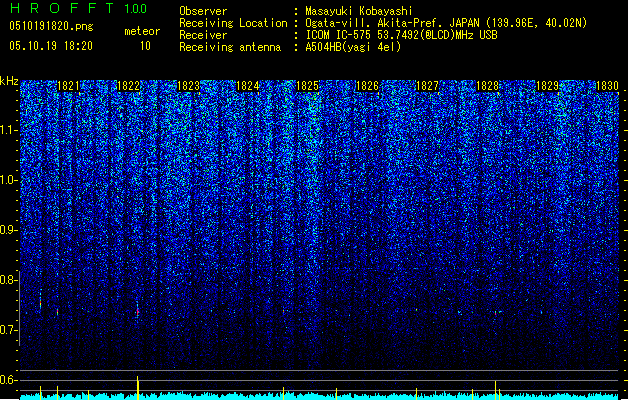This screenshot has height=400, width=629.
Task: Click the 1823 time marker
Action: pos(188,86)
